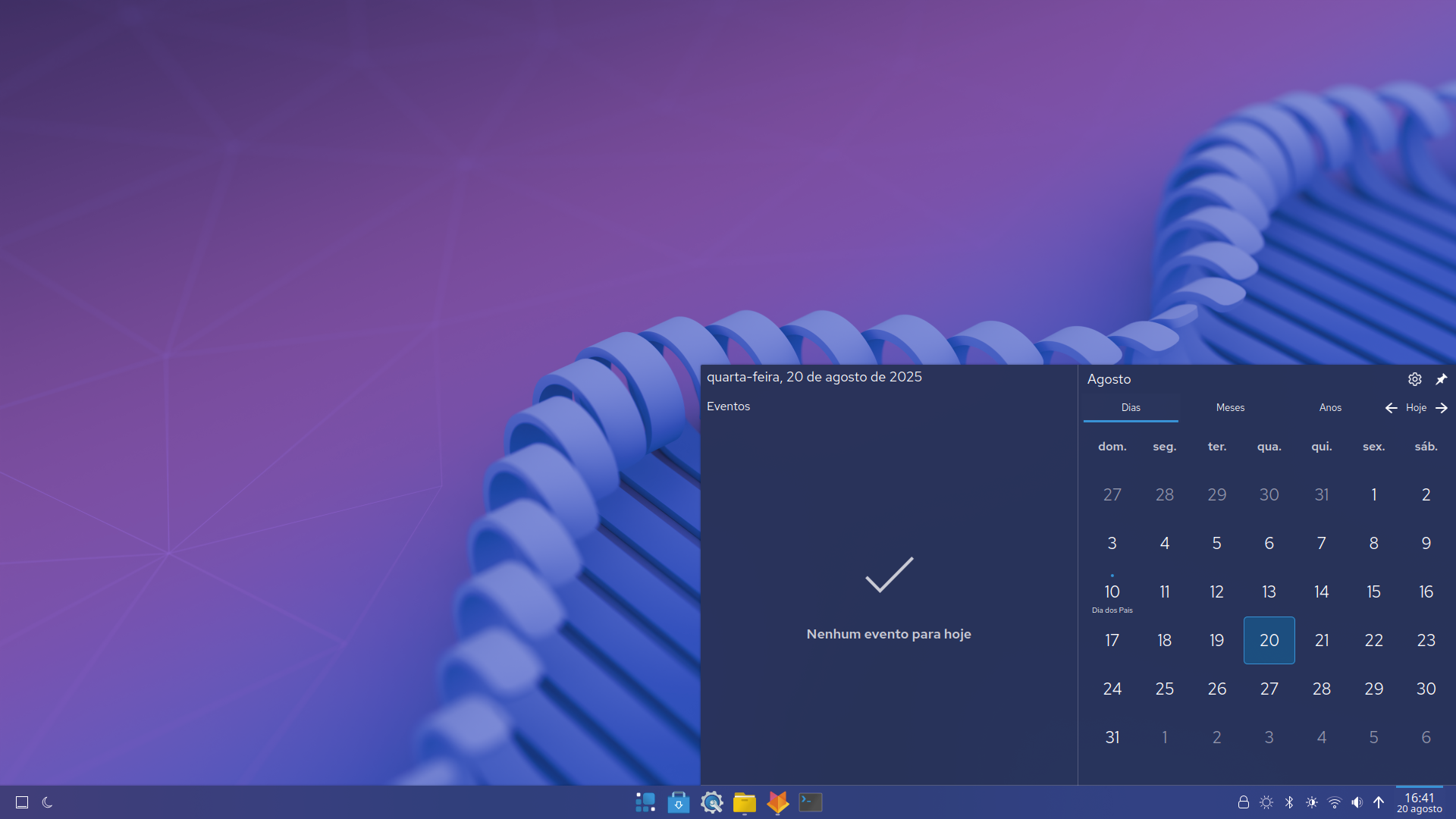Image resolution: width=1456 pixels, height=819 pixels.
Task: Go to the next month with the right arrow
Action: 1442,407
